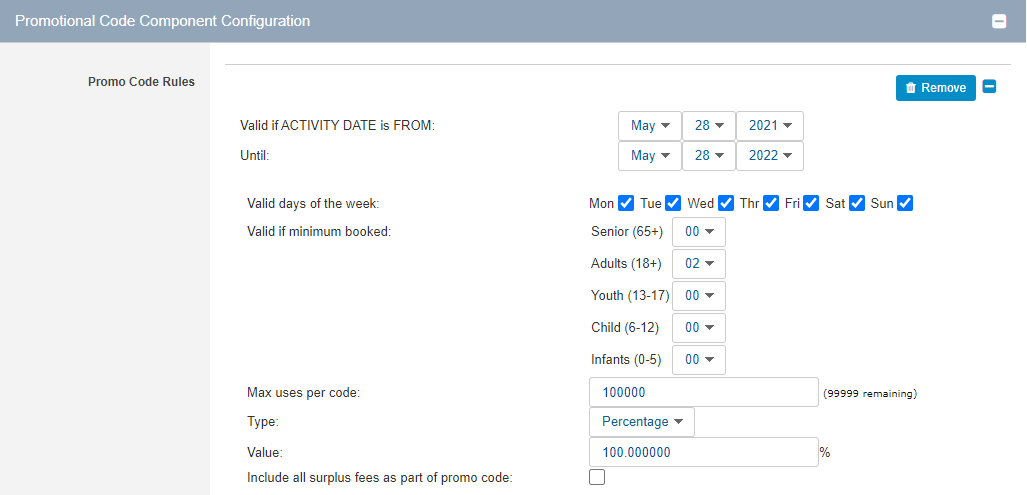
Task: Click the 'Valid if ACTIVITY DATE is FROM:' label
Action: click(338, 126)
